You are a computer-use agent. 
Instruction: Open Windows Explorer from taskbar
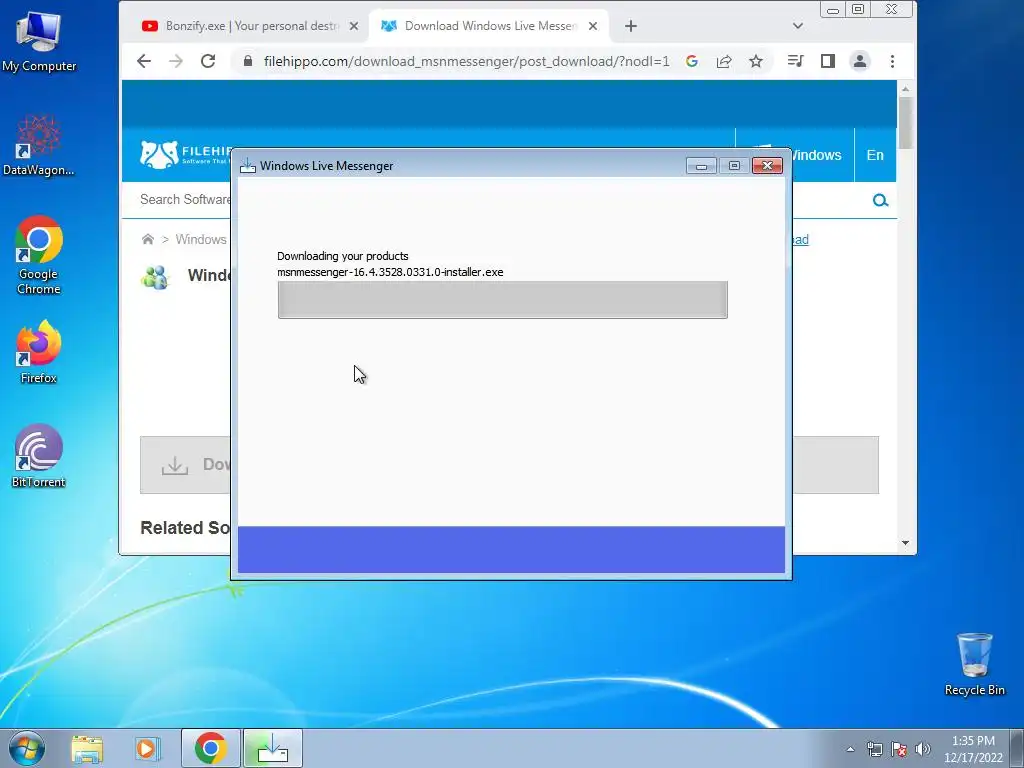coord(87,749)
